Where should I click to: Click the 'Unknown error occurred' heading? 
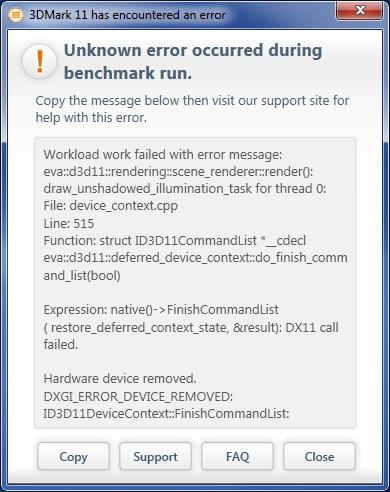193,62
